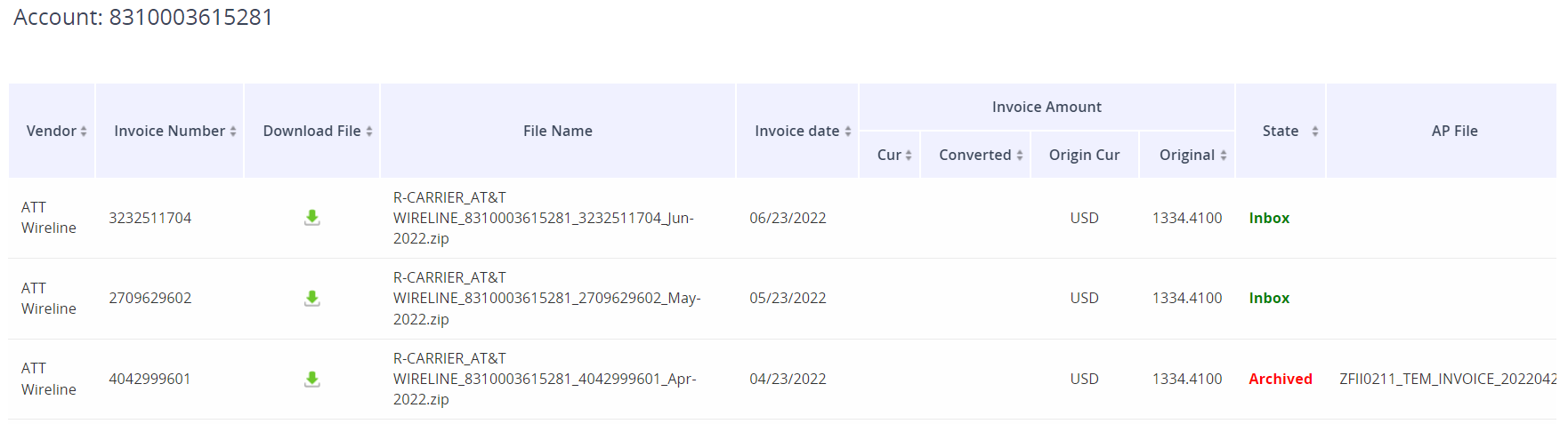Image resolution: width=1568 pixels, height=424 pixels.
Task: Download the May-2022 invoice zip file
Action: [311, 298]
